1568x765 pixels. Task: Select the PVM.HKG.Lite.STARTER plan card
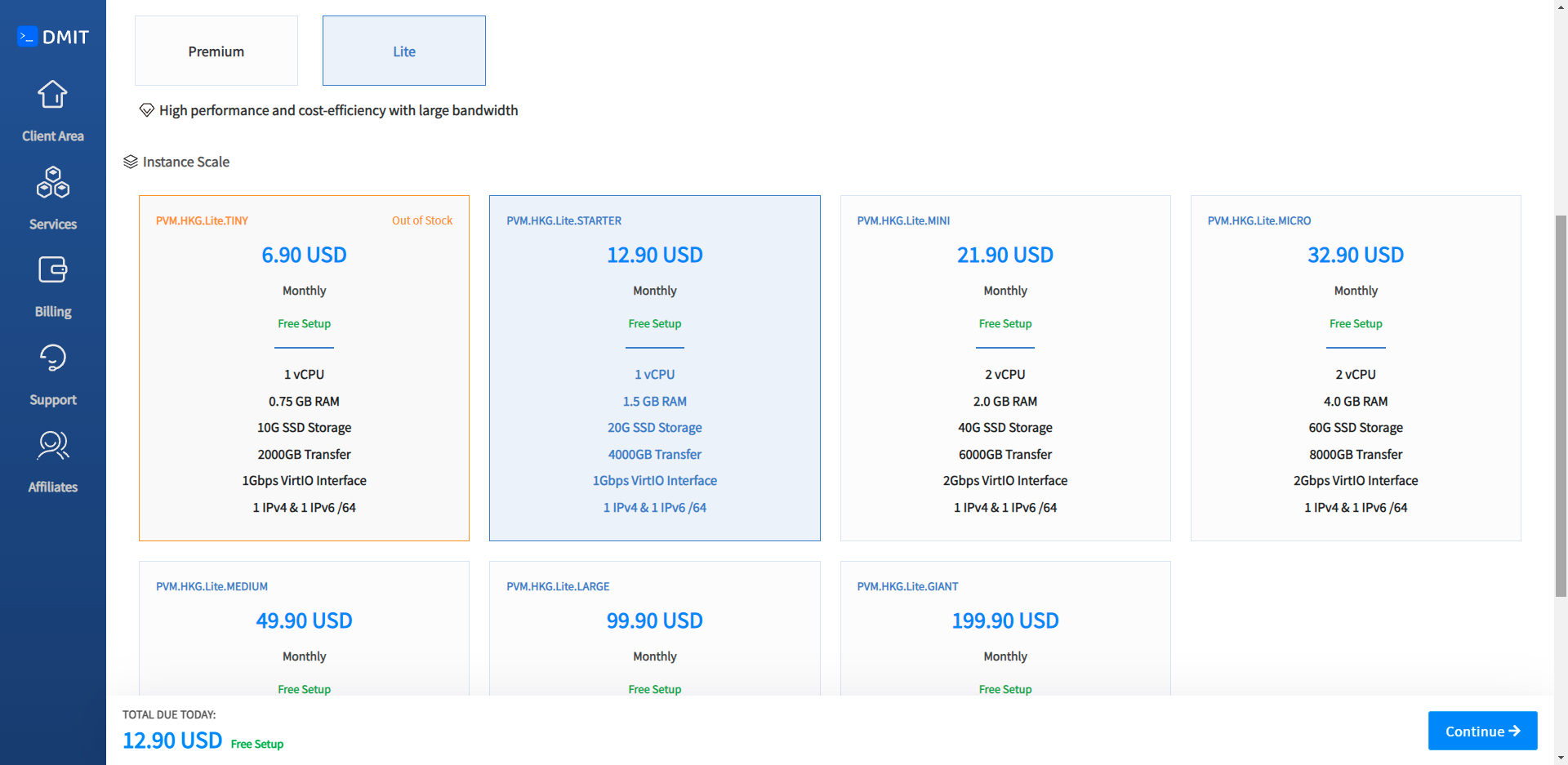point(655,368)
